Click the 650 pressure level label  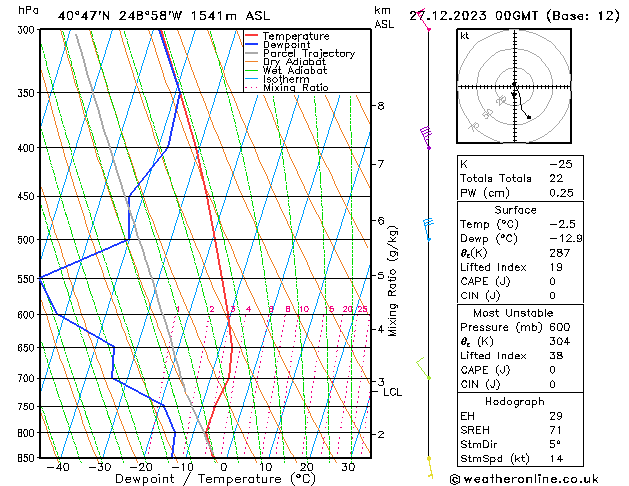coord(28,348)
